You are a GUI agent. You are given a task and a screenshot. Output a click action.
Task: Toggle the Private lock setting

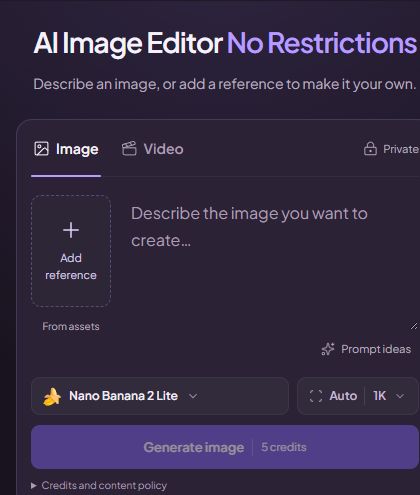(x=391, y=149)
